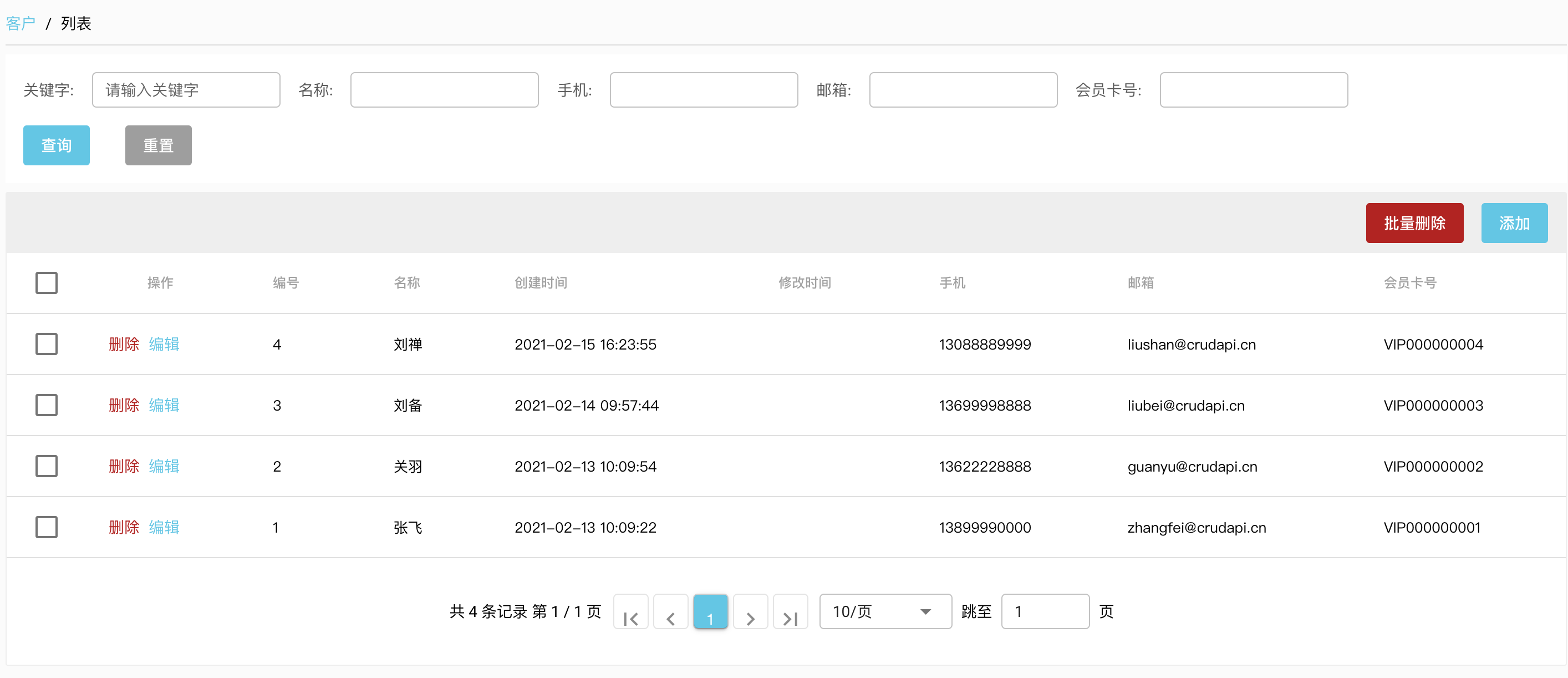Open the 客户 breadcrumb link
The width and height of the screenshot is (1568, 678).
(x=19, y=23)
